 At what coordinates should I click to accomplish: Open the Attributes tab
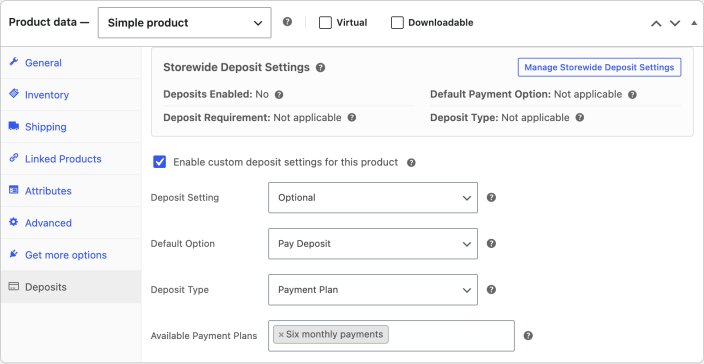tap(71, 191)
